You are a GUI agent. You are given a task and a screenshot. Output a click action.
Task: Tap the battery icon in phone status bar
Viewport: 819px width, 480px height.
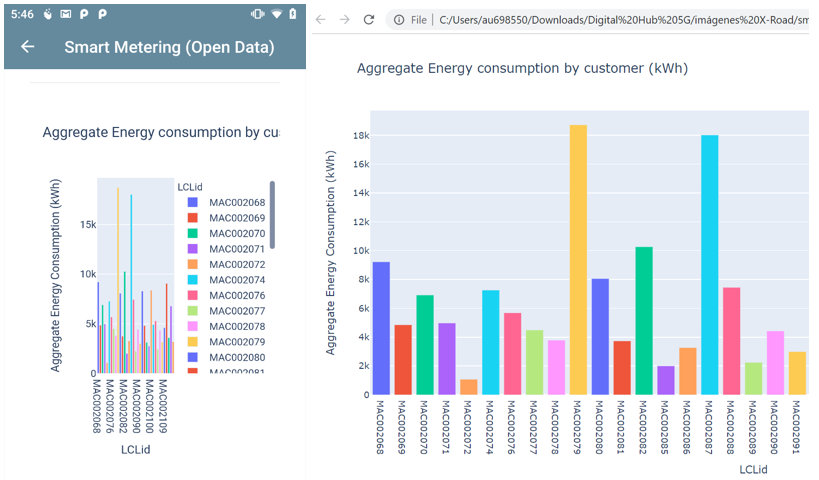[x=292, y=14]
